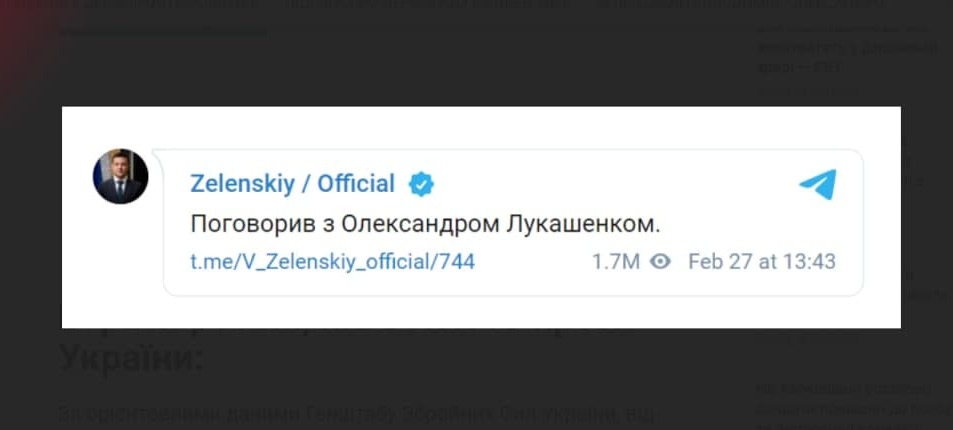This screenshot has height=430, width=953.
Task: Open the dimmed sidebar headline at top right
Action: pyautogui.click(x=845, y=47)
